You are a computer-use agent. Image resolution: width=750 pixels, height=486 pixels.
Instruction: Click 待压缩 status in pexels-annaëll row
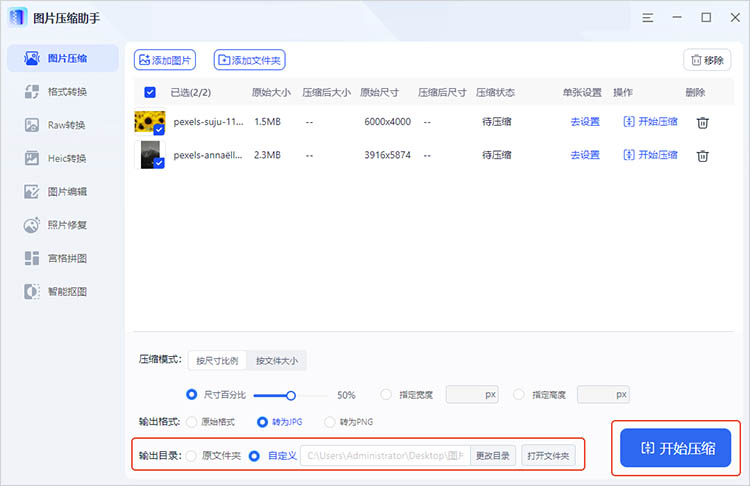click(x=496, y=155)
